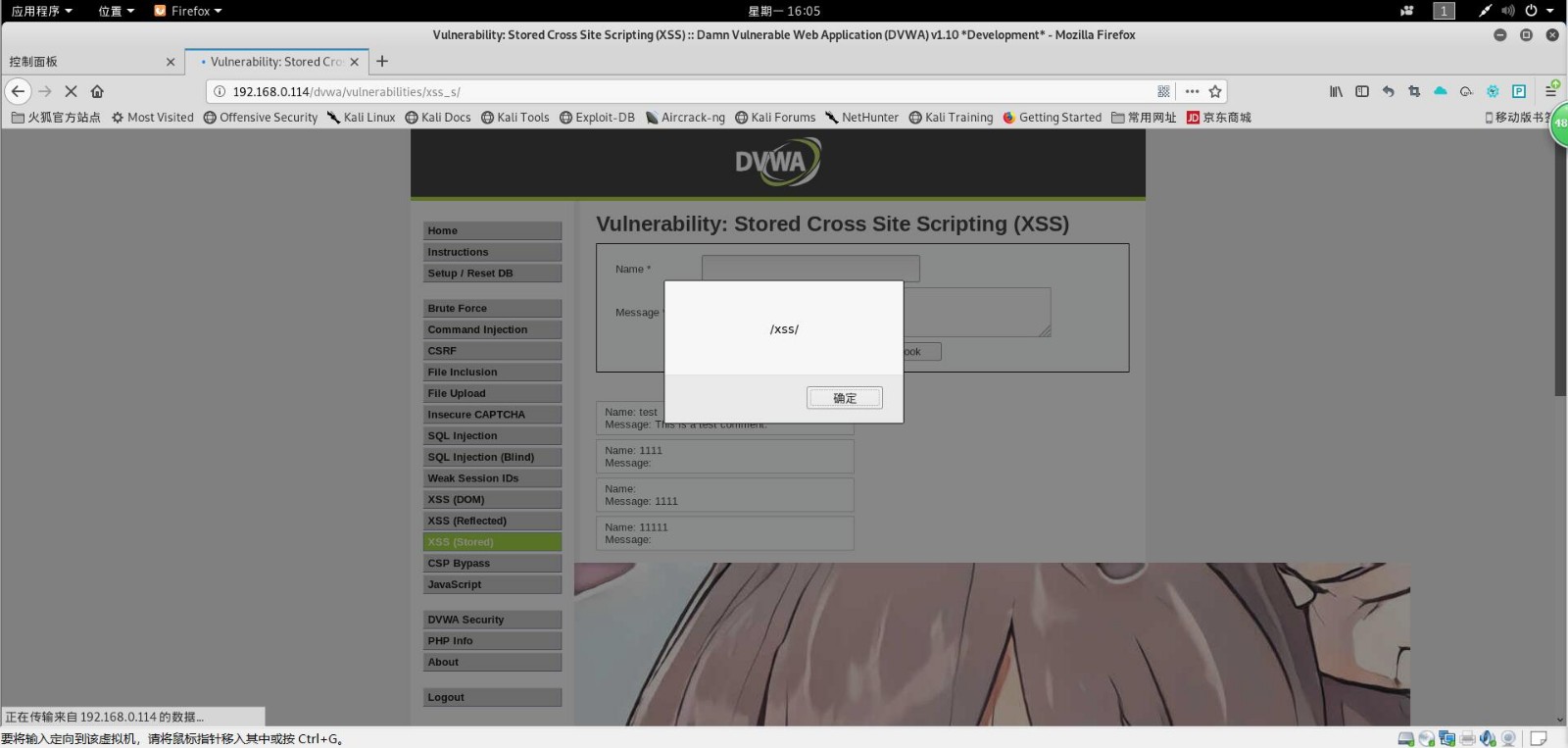The height and width of the screenshot is (748, 1568).
Task: Open the 位置 places menu
Action: (x=116, y=11)
